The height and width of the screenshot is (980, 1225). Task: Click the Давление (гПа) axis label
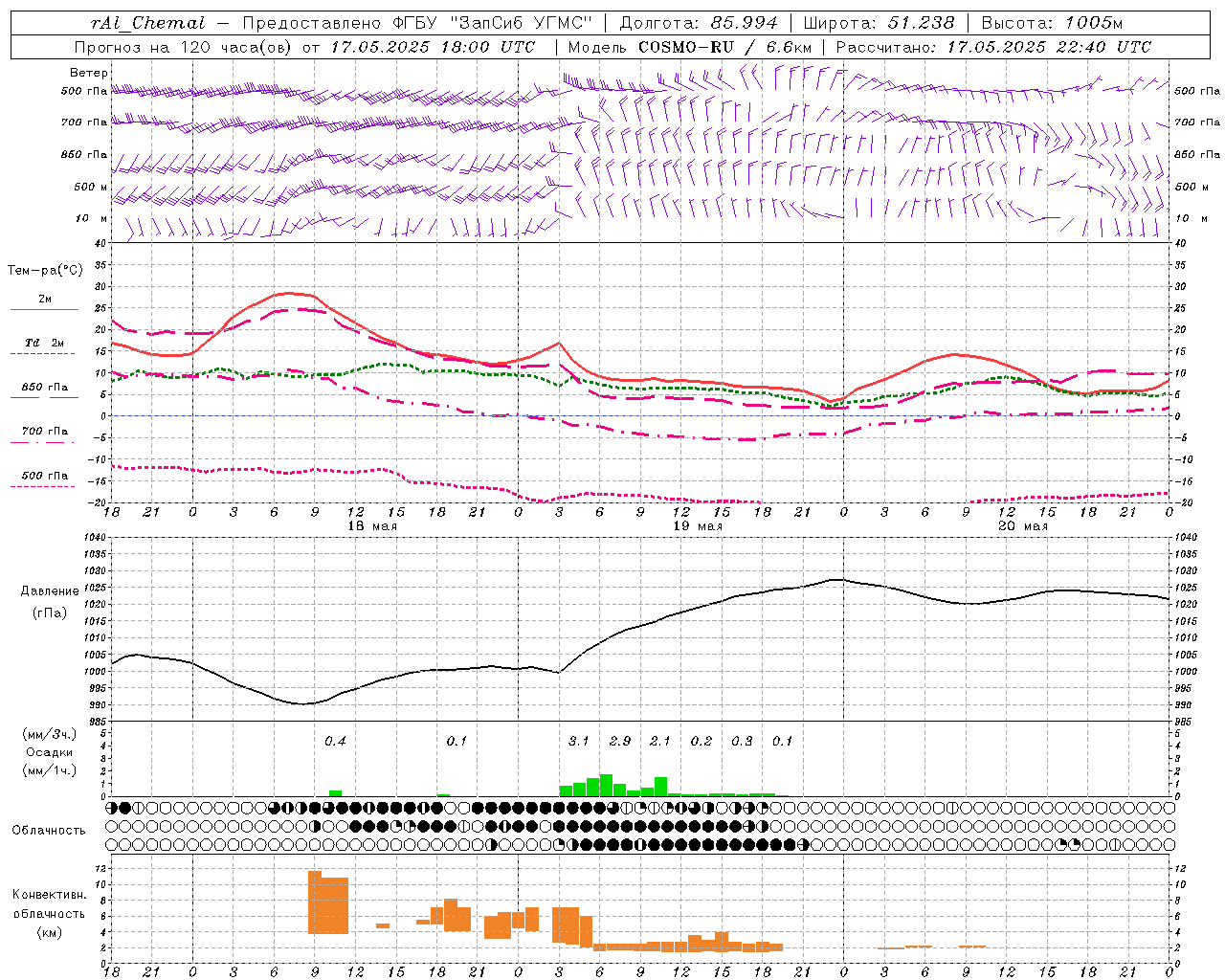coord(50,602)
